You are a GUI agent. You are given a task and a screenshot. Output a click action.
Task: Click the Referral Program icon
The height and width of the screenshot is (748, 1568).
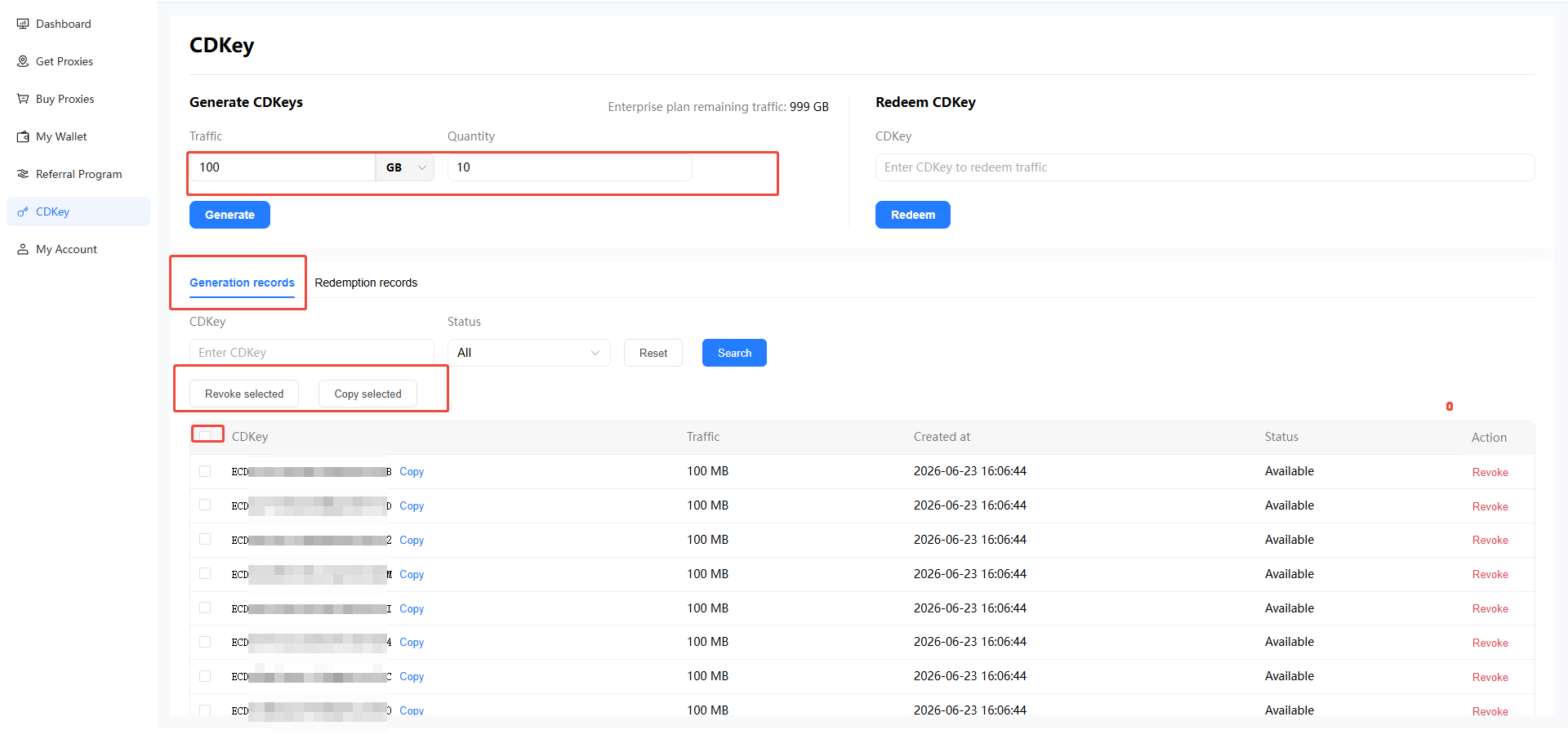23,174
